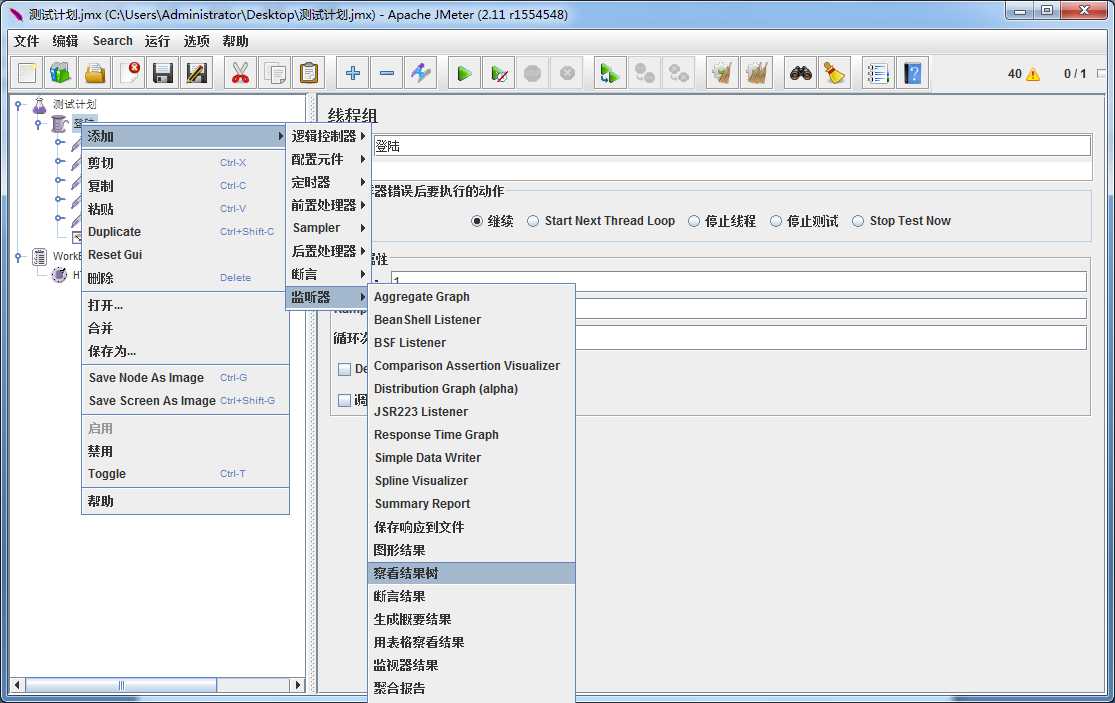Viewport: 1115px width, 703px height.
Task: Click the Expand All plus icon
Action: 352,73
